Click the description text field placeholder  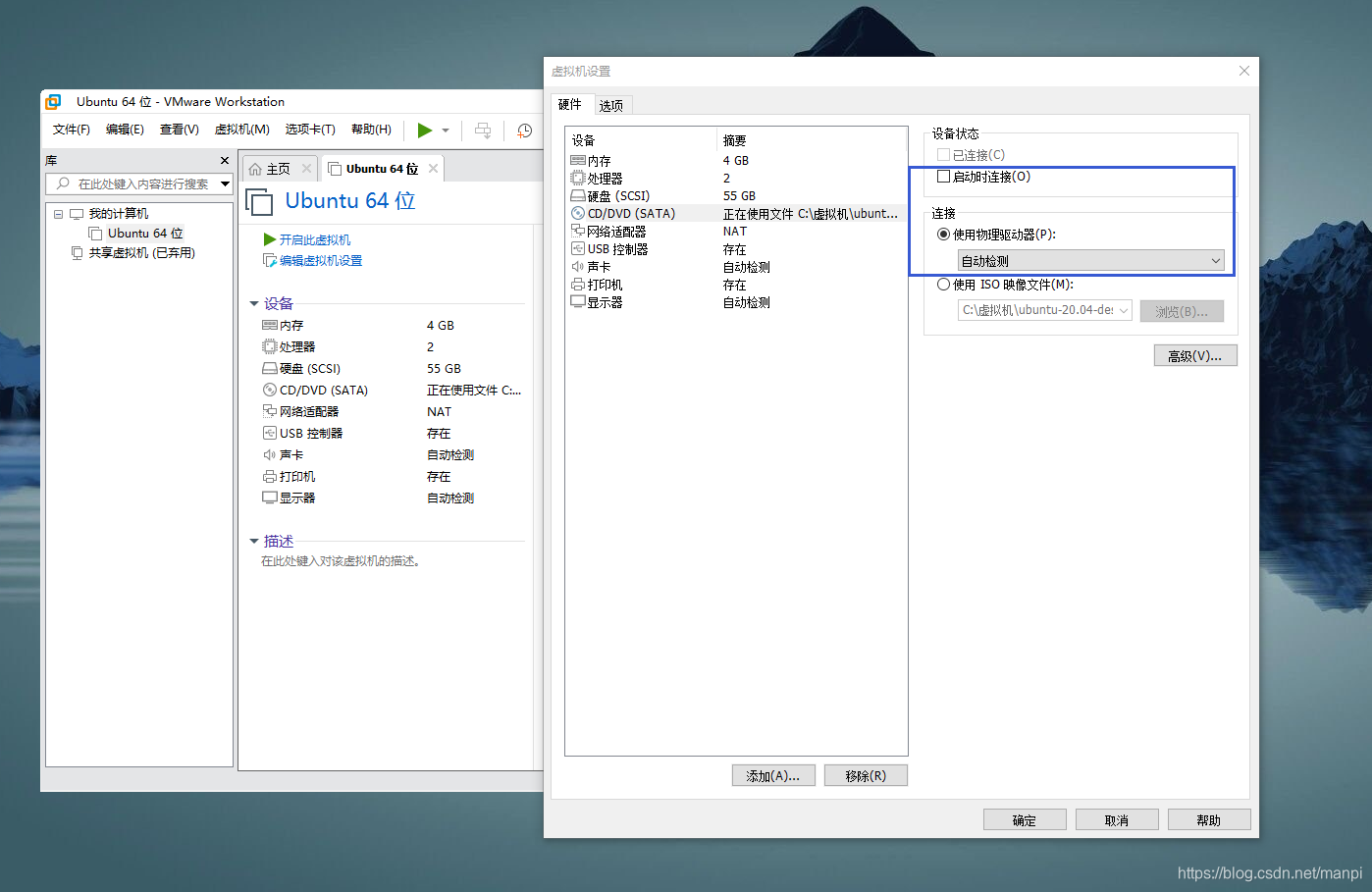pos(342,561)
